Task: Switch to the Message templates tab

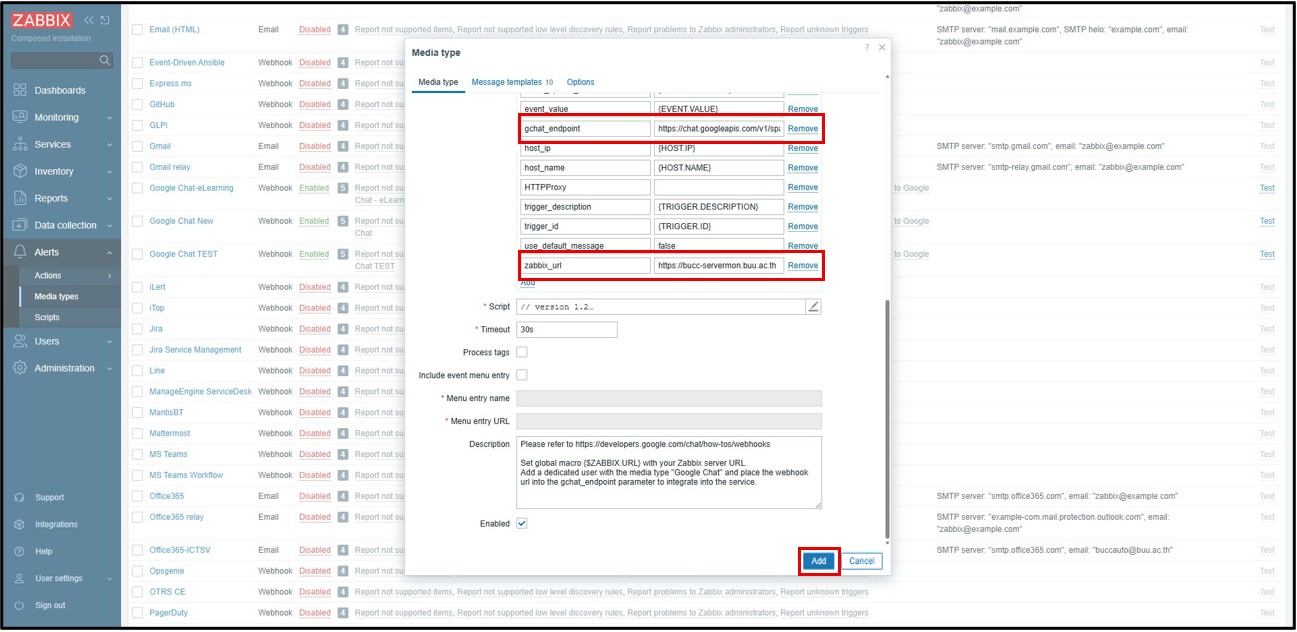Action: click(x=506, y=82)
